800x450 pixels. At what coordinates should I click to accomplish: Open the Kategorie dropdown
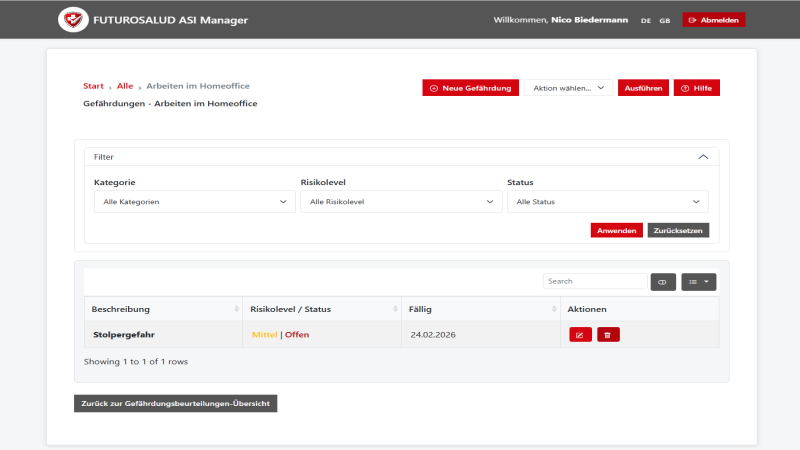point(195,202)
